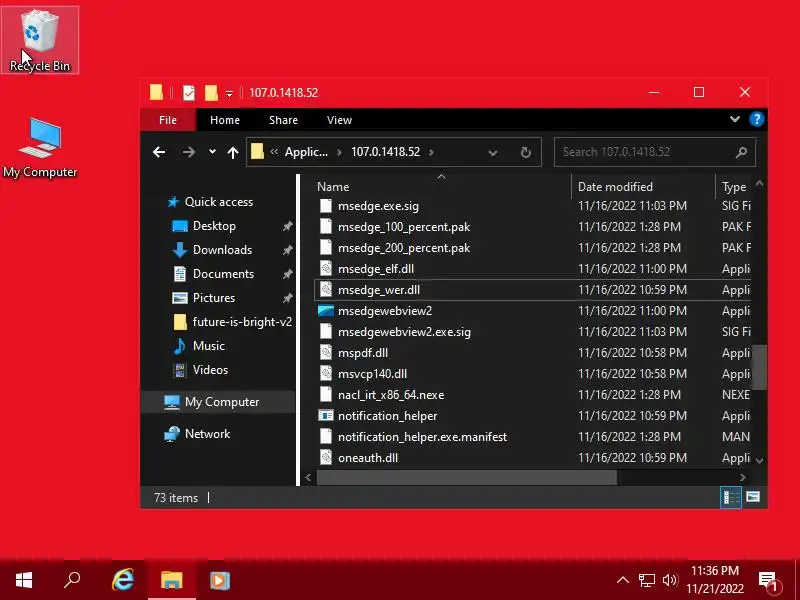Select Network in the navigation pane
Viewport: 800px width, 600px height.
tap(207, 434)
